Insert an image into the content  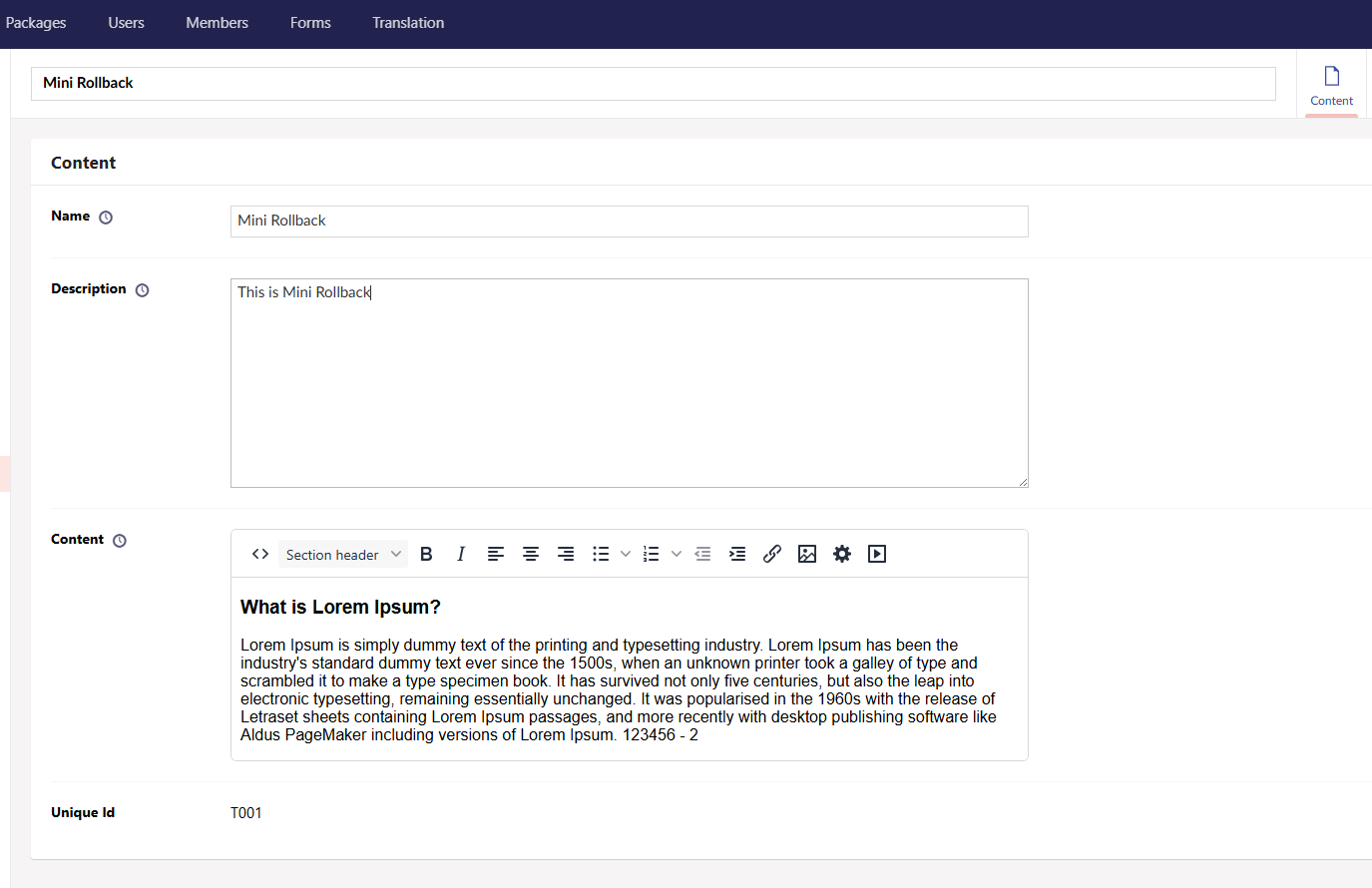[x=807, y=554]
